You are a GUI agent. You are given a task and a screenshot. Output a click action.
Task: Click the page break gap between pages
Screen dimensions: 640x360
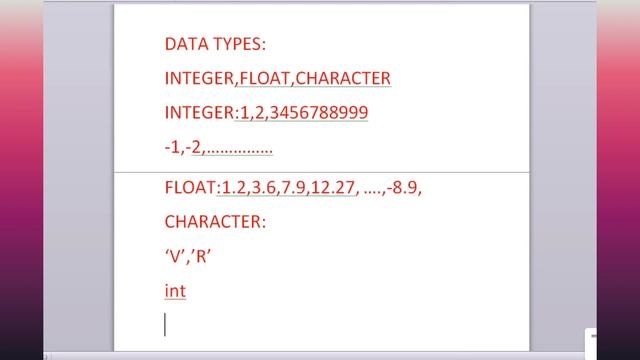tap(322, 172)
